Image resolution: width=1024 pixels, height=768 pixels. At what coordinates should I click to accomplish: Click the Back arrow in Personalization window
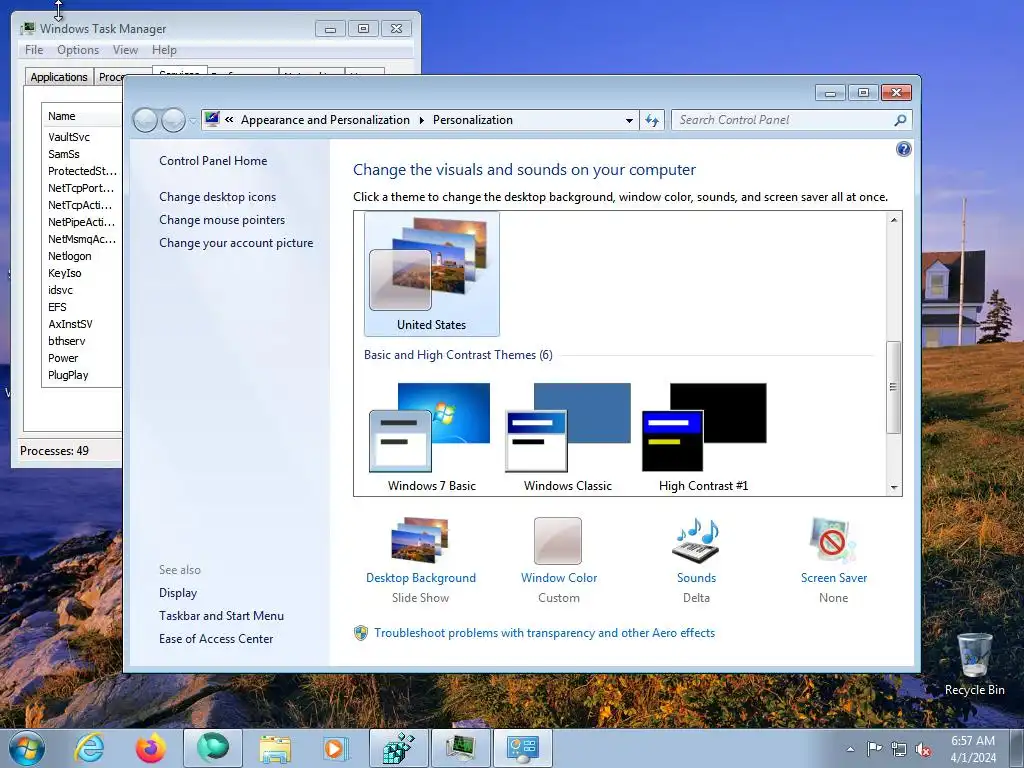[145, 120]
